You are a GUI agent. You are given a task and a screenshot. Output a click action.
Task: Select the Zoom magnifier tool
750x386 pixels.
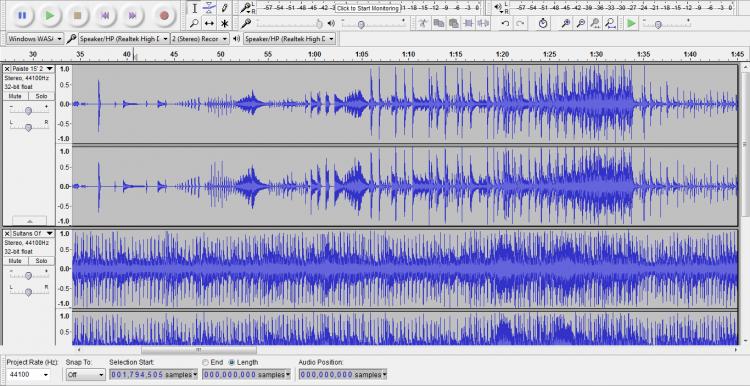(x=194, y=23)
